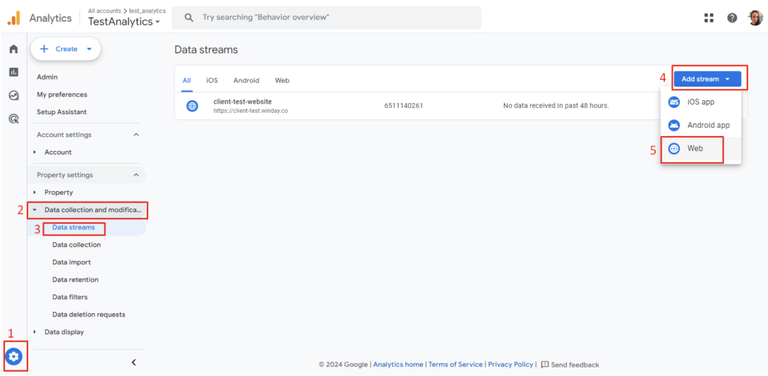Click the Web globe icon in dropdown
This screenshot has height=376, width=768.
pyautogui.click(x=674, y=148)
